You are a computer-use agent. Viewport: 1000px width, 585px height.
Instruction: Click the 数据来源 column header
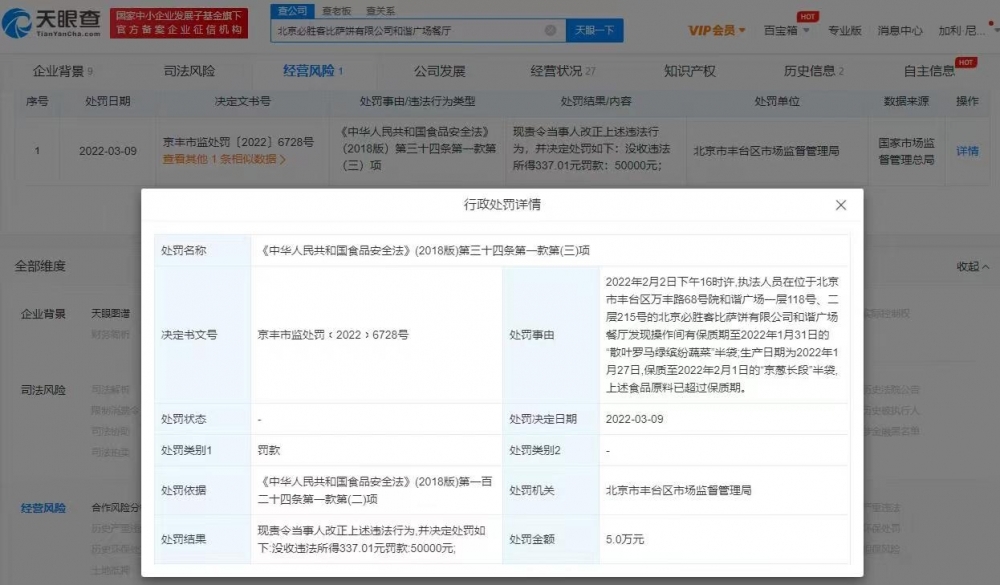pyautogui.click(x=906, y=101)
